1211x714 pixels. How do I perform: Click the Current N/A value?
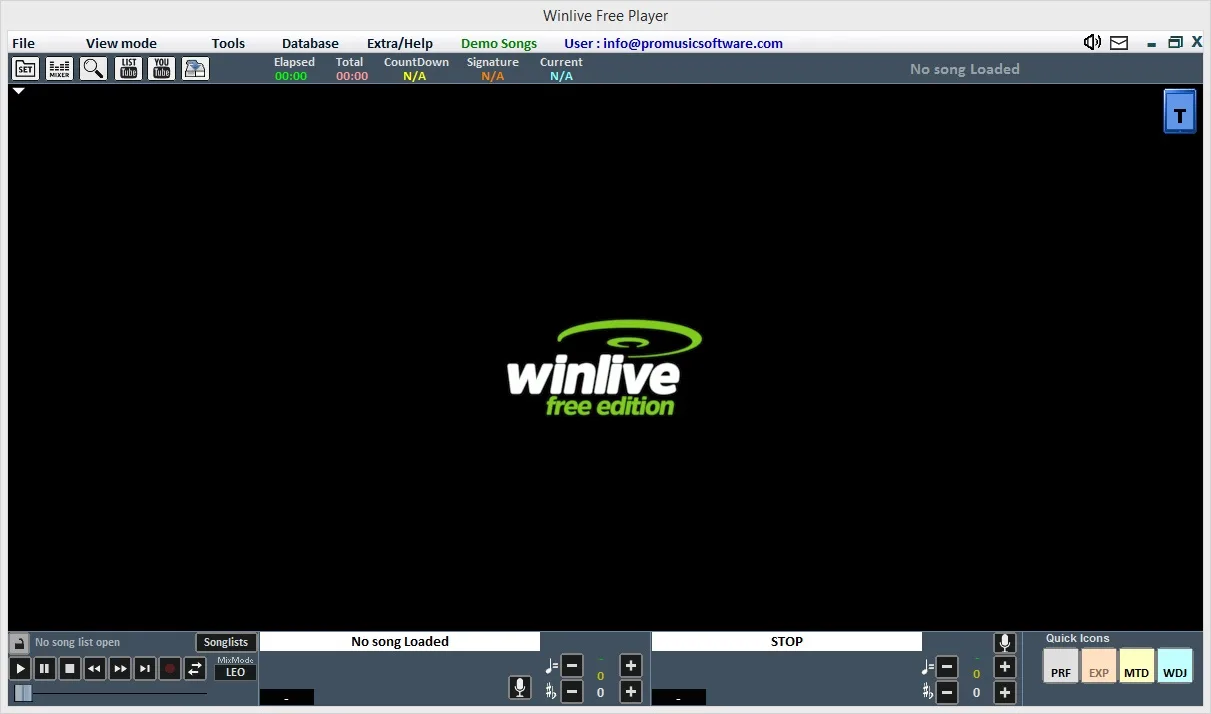tap(562, 76)
